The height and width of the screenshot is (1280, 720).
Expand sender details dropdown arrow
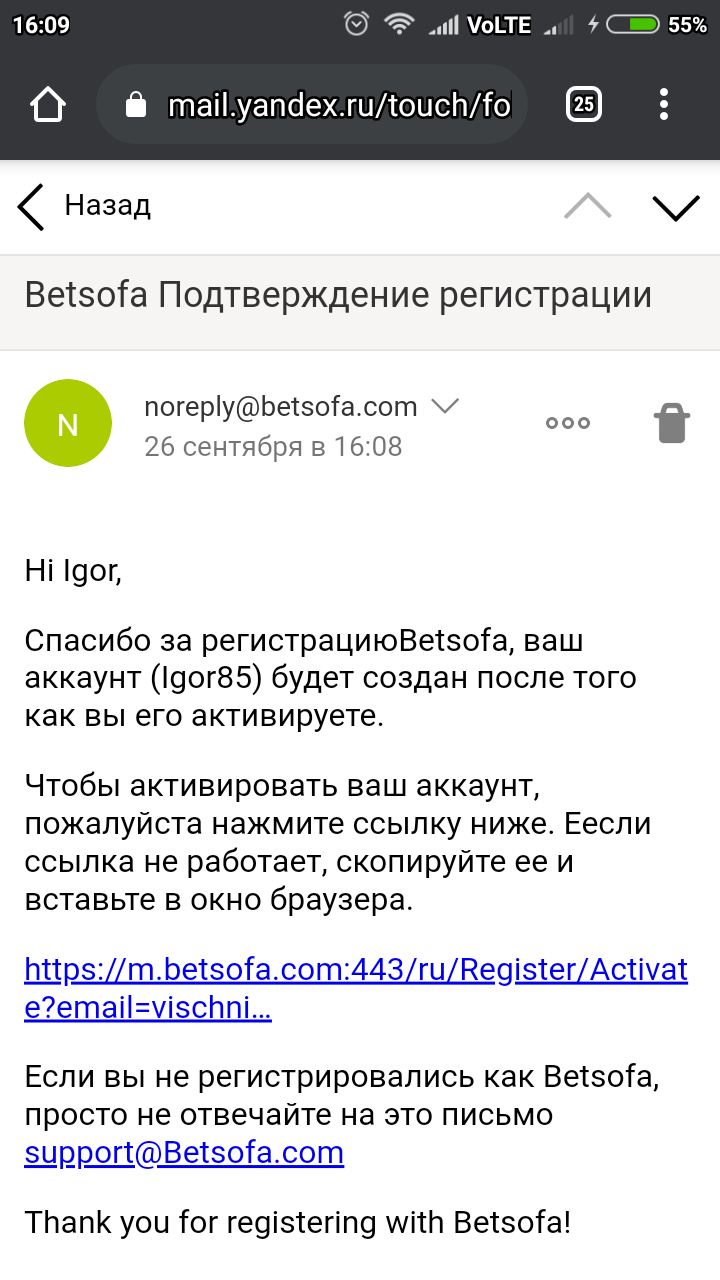[444, 406]
